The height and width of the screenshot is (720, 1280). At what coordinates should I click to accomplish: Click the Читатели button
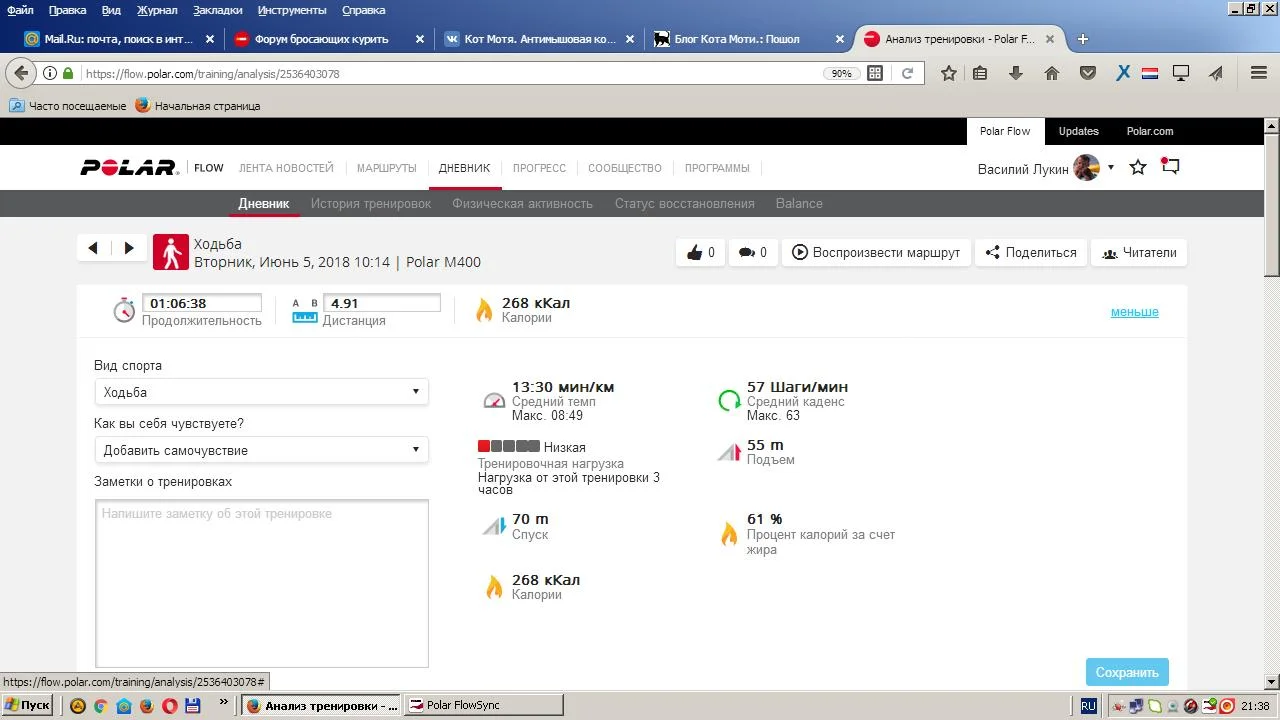click(x=1139, y=253)
